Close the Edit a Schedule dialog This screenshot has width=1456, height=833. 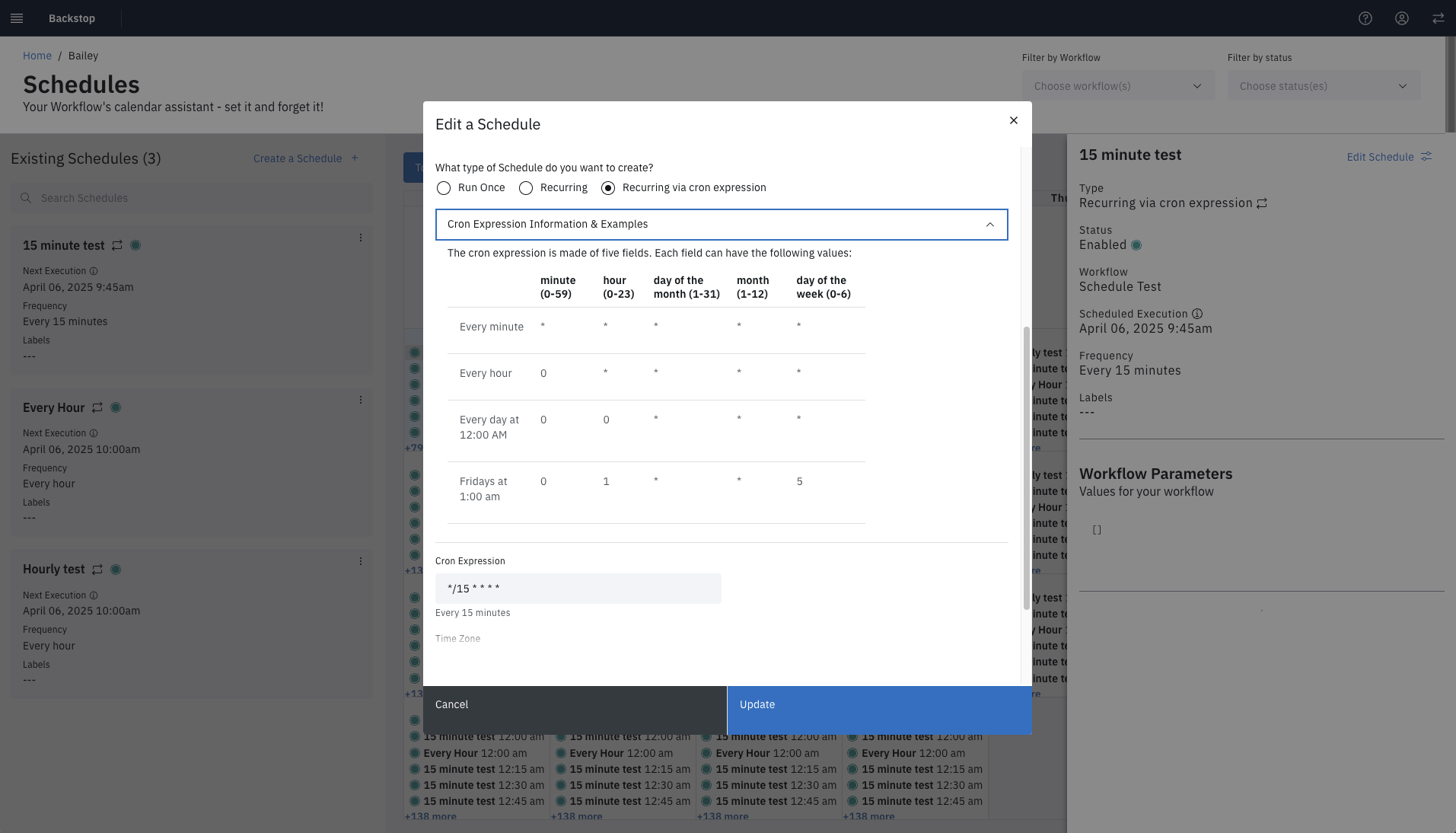pos(1013,120)
